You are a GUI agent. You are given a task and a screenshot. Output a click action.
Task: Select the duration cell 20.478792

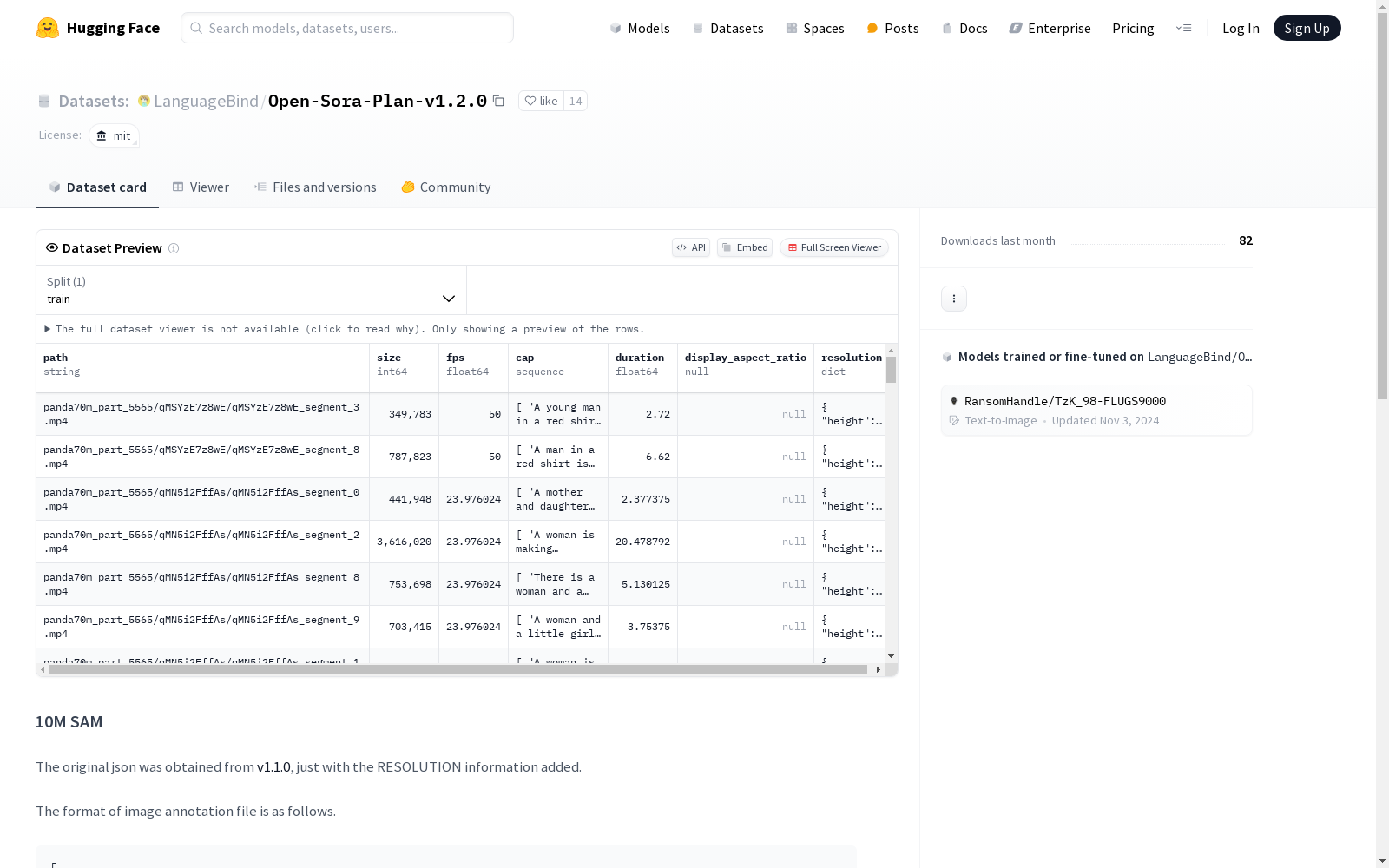[x=643, y=542]
